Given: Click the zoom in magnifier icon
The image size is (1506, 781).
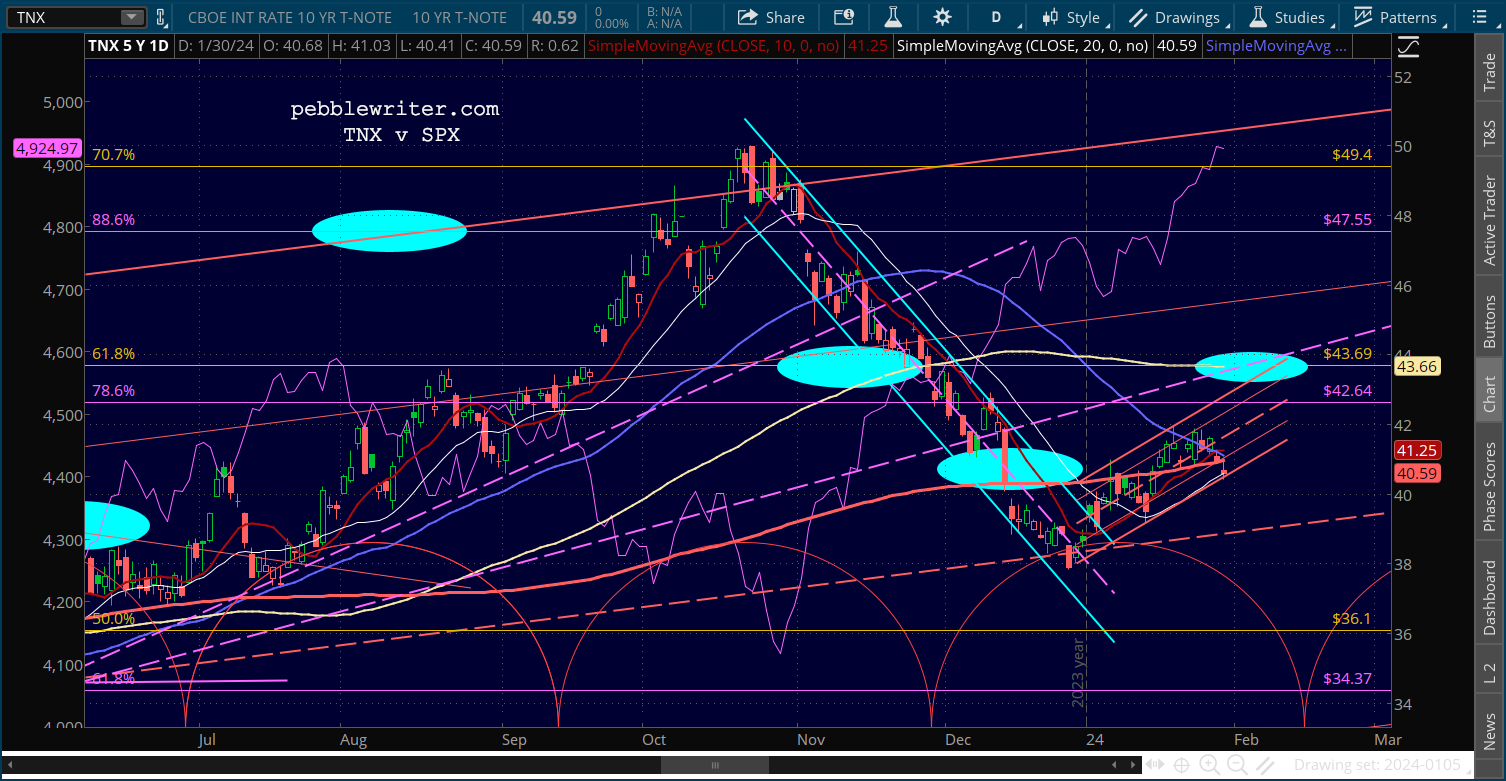Looking at the screenshot, I should click(x=1209, y=766).
